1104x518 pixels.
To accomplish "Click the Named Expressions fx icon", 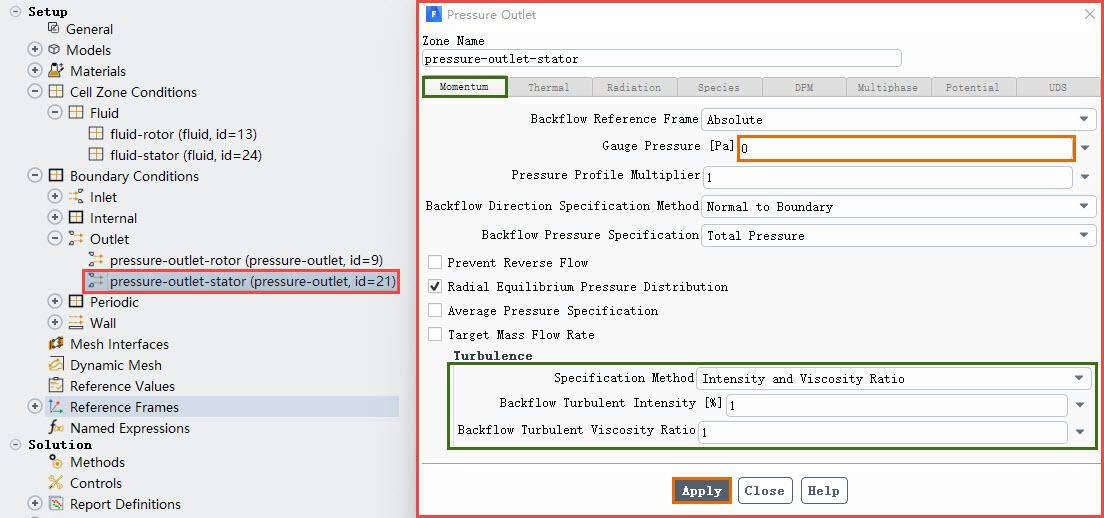I will 56,428.
